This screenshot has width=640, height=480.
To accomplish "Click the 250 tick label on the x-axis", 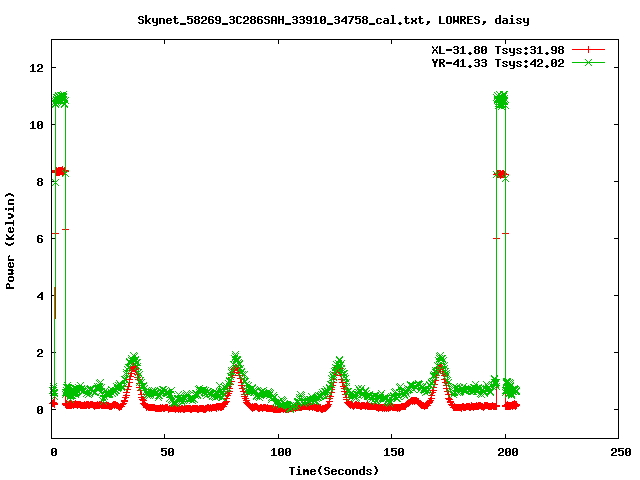I will 618,452.
